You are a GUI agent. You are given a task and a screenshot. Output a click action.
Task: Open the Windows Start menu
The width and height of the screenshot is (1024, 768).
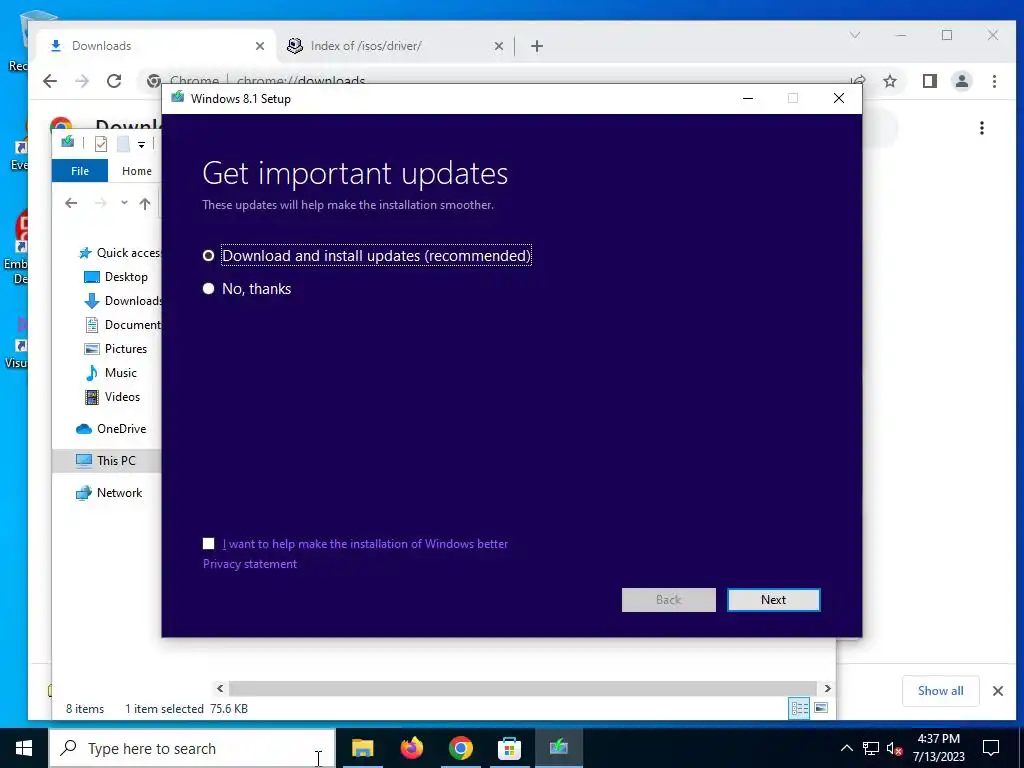click(24, 748)
